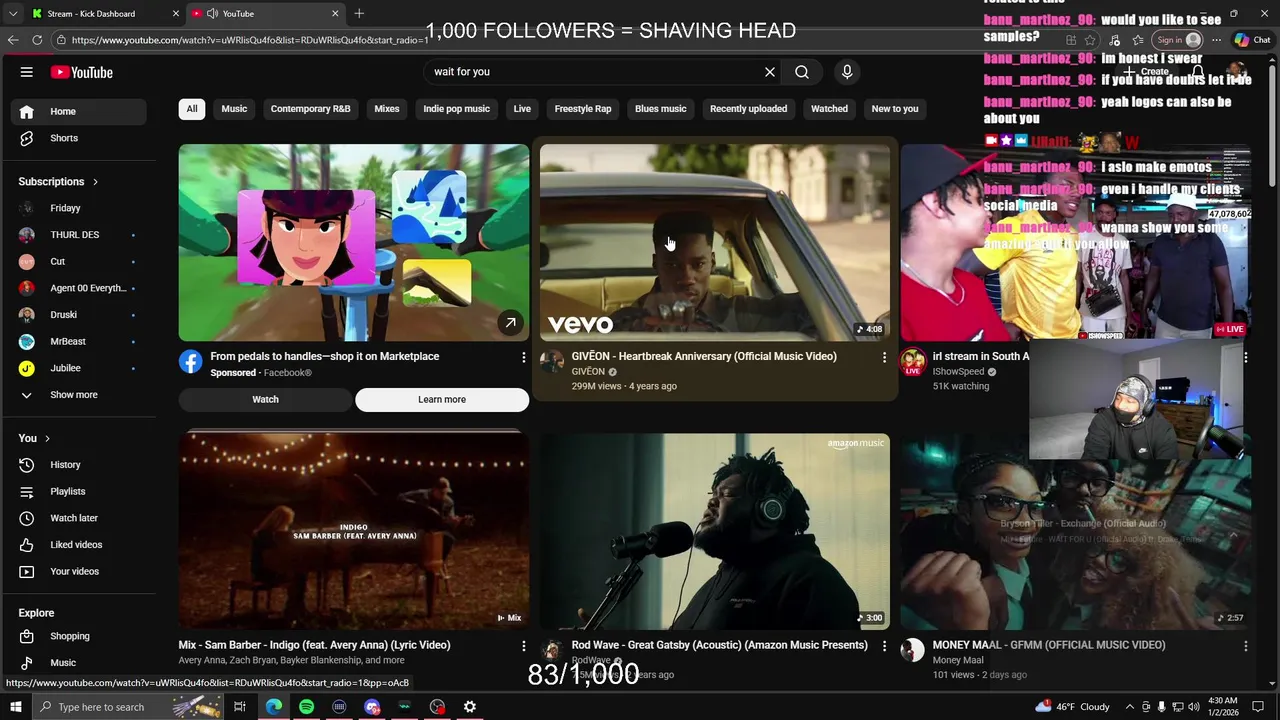
Task: Open Microsoft Edge from the taskbar
Action: (274, 707)
